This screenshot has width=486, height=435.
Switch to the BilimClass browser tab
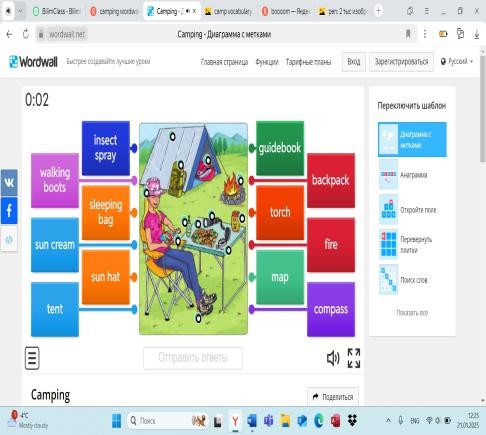click(57, 11)
